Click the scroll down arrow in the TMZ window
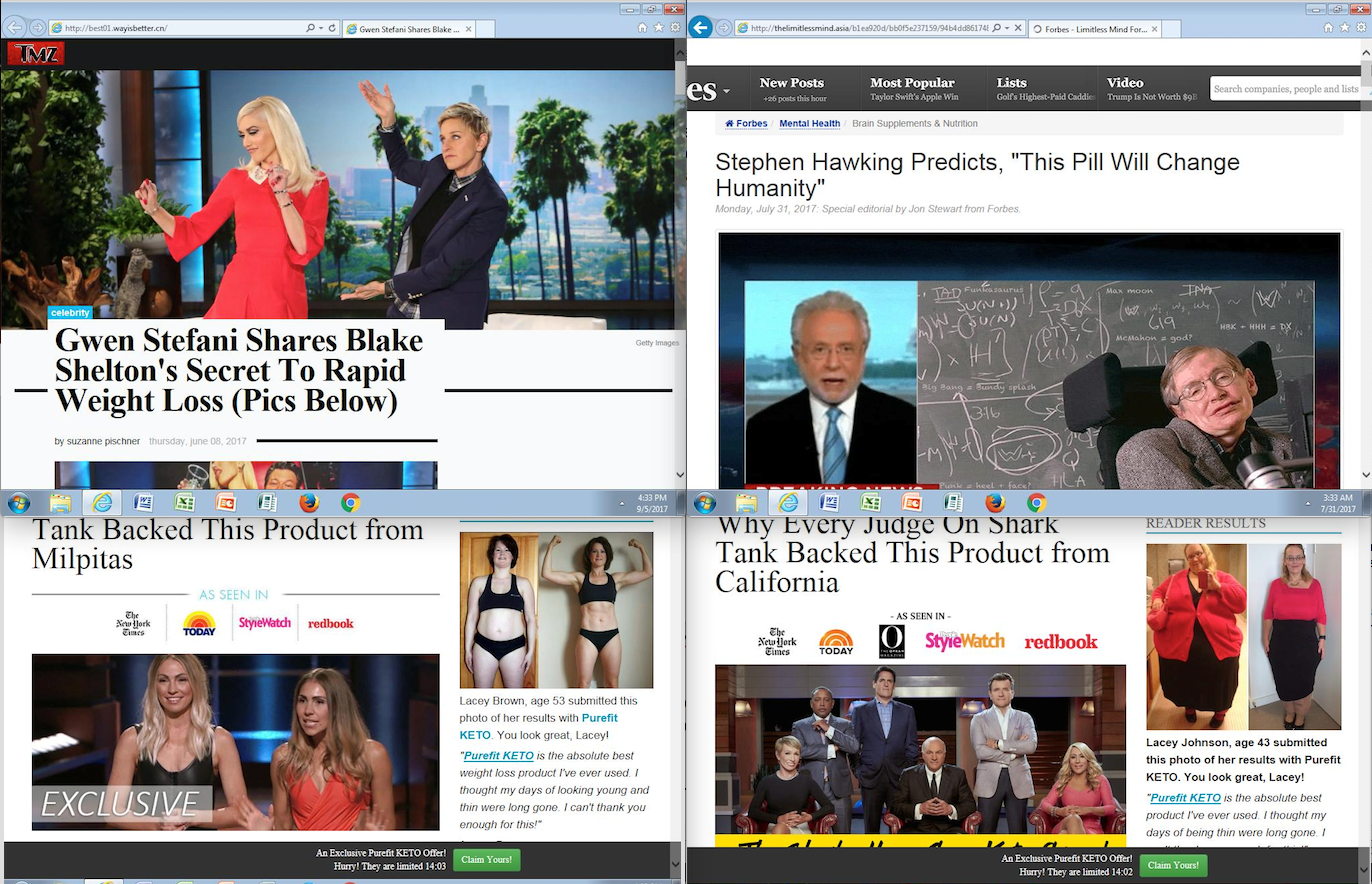Viewport: 1372px width, 884px height. point(680,476)
